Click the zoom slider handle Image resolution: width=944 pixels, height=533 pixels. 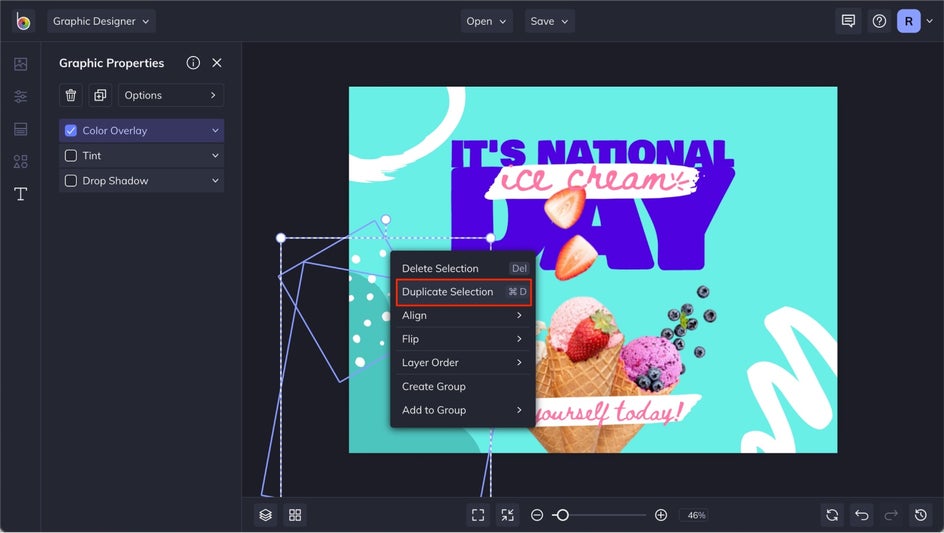click(x=562, y=515)
